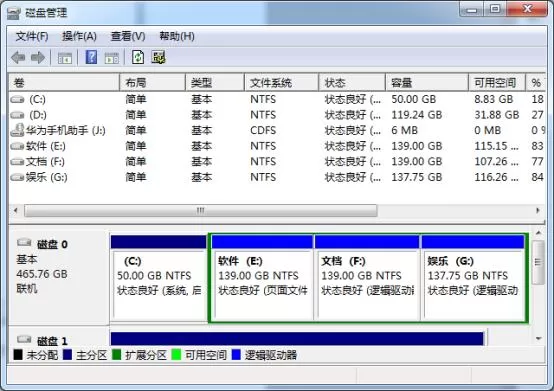Click the Back arrow toolbar icon
554x391 pixels.
18,57
